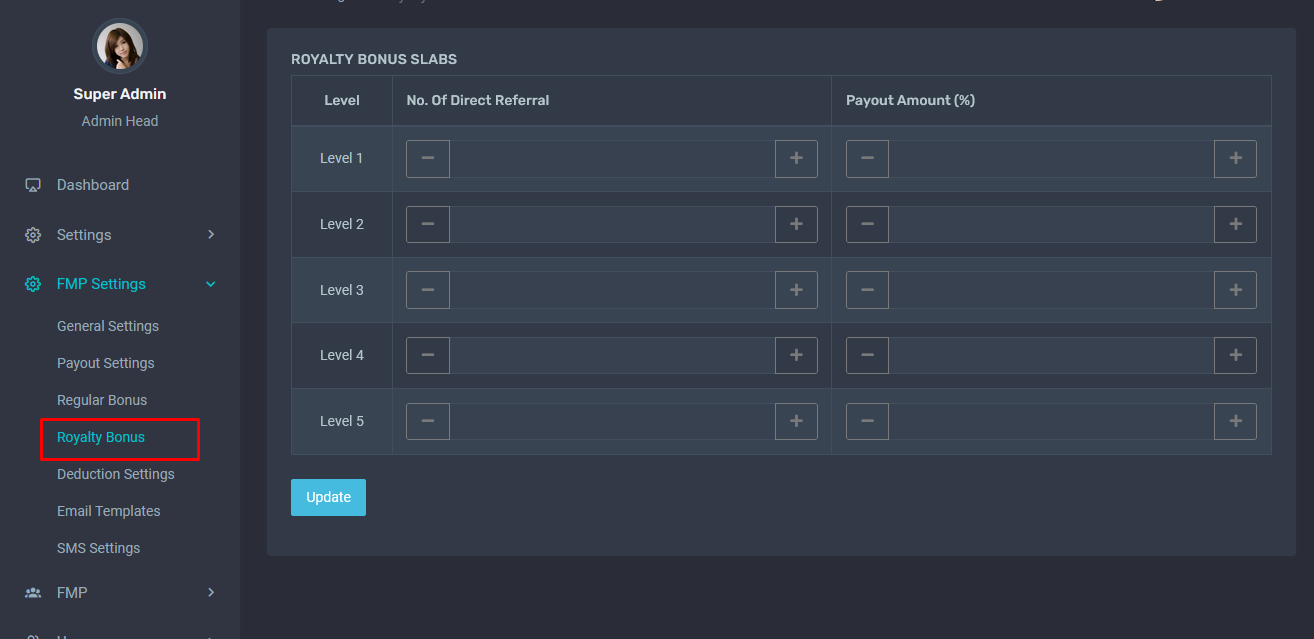This screenshot has width=1314, height=639.
Task: Click Level 1 payout amount input field
Action: point(1051,159)
